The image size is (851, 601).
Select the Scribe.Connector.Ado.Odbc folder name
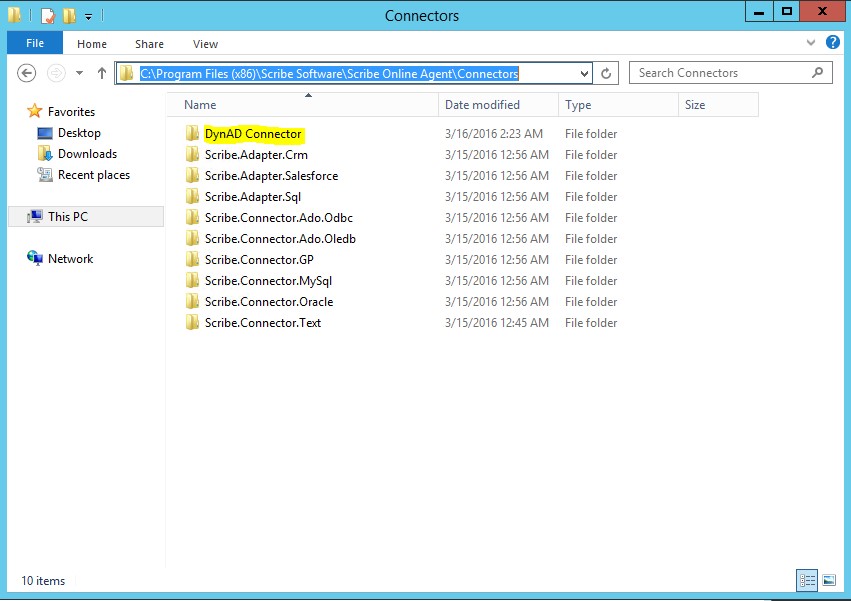pos(279,218)
